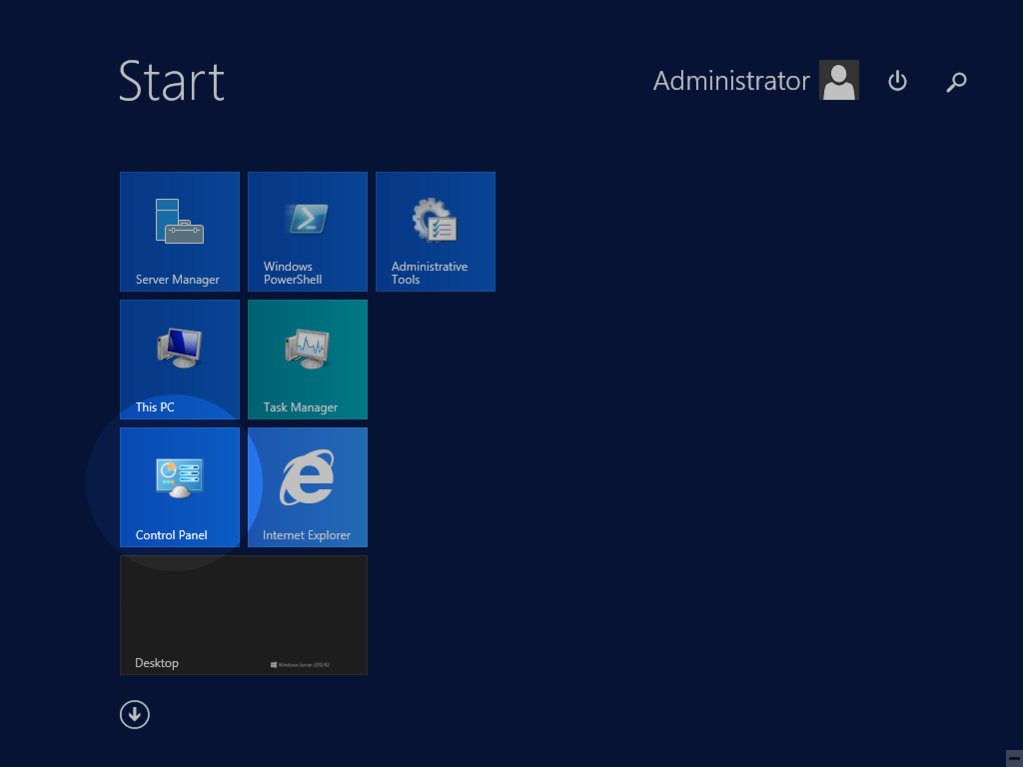The width and height of the screenshot is (1023, 767).
Task: Select the "Administrative Tools" label text
Action: coord(429,273)
